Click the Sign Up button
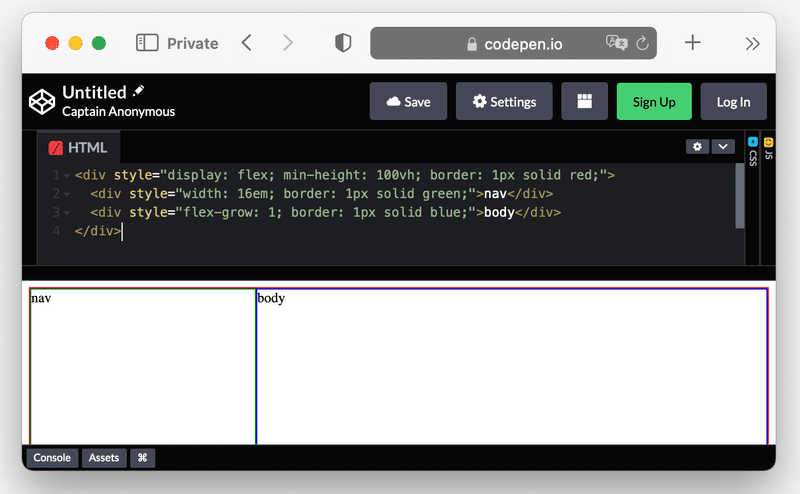The width and height of the screenshot is (800, 494). 654,102
